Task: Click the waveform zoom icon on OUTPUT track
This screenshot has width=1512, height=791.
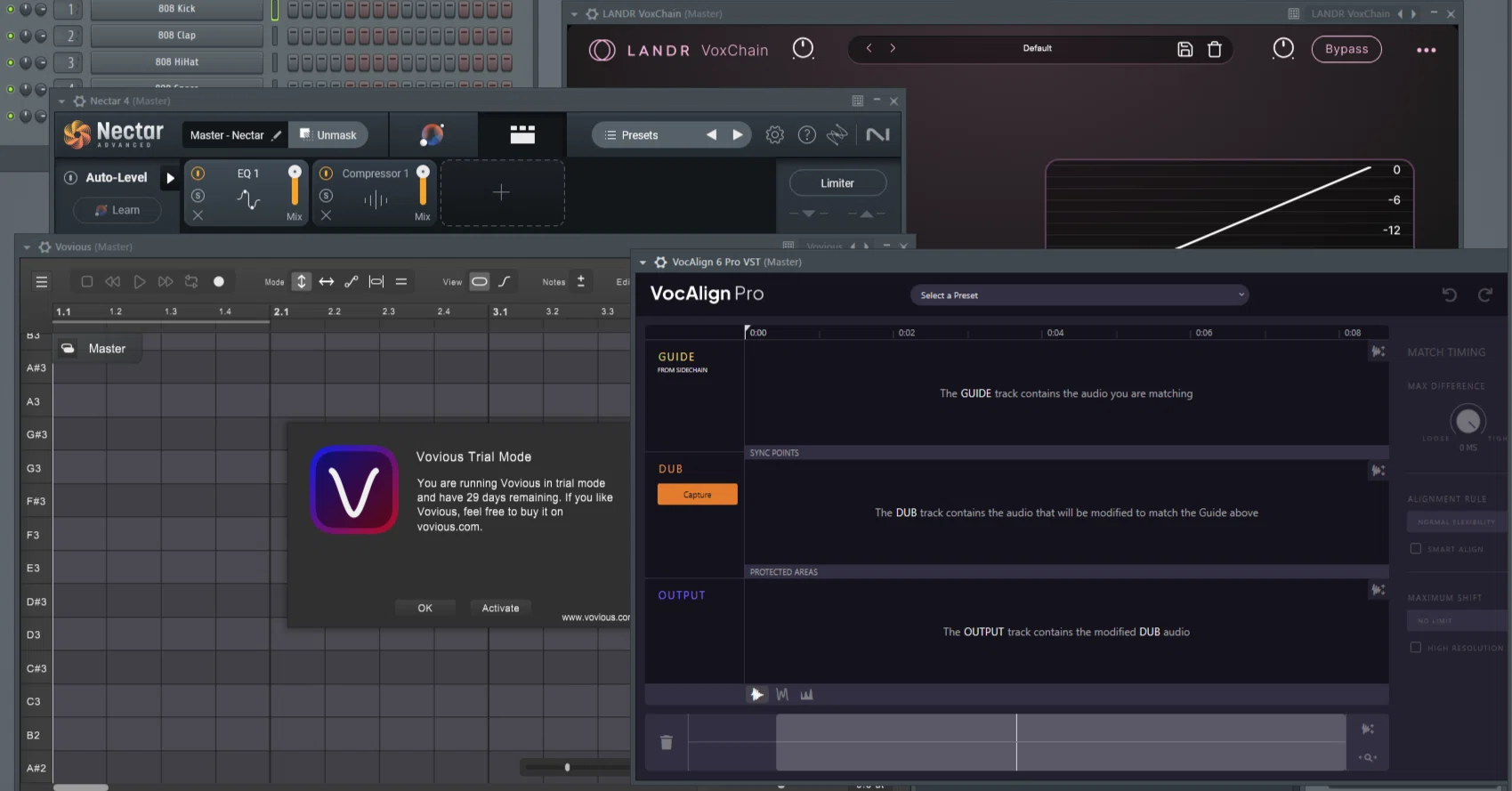Action: pos(1378,589)
